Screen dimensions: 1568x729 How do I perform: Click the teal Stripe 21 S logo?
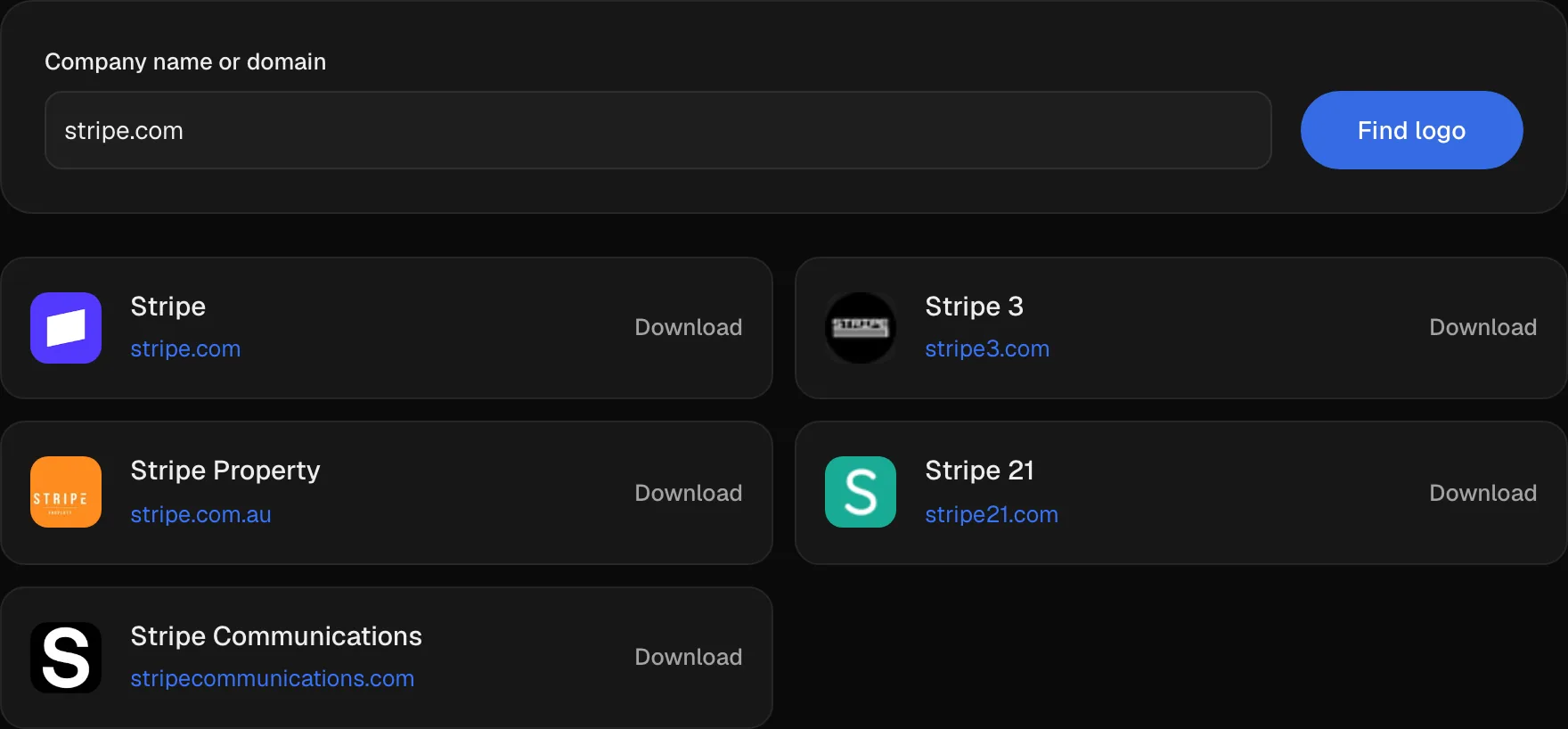[x=861, y=492]
